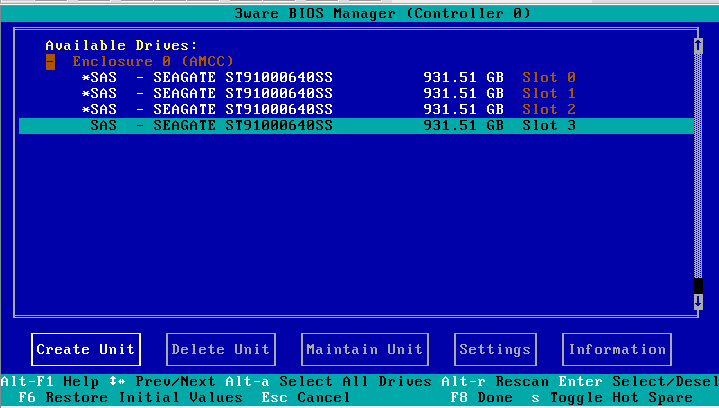The height and width of the screenshot is (408, 719).
Task: Open the Settings menu
Action: 494,349
